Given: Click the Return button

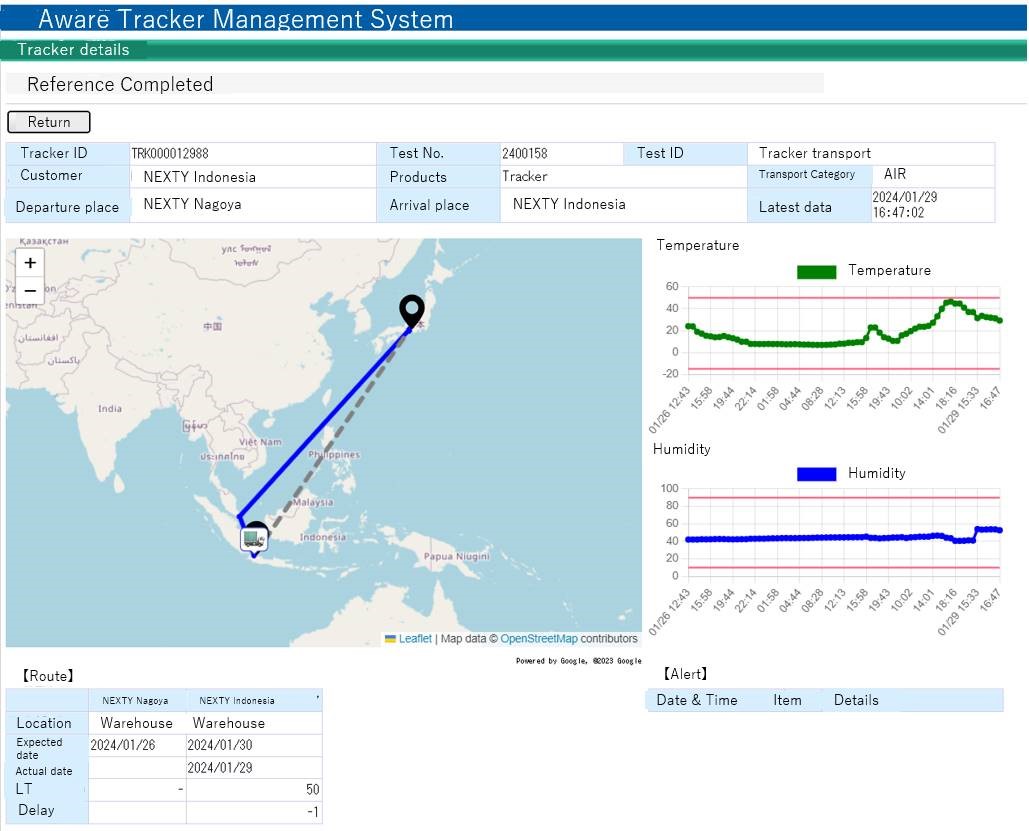Looking at the screenshot, I should (x=49, y=122).
